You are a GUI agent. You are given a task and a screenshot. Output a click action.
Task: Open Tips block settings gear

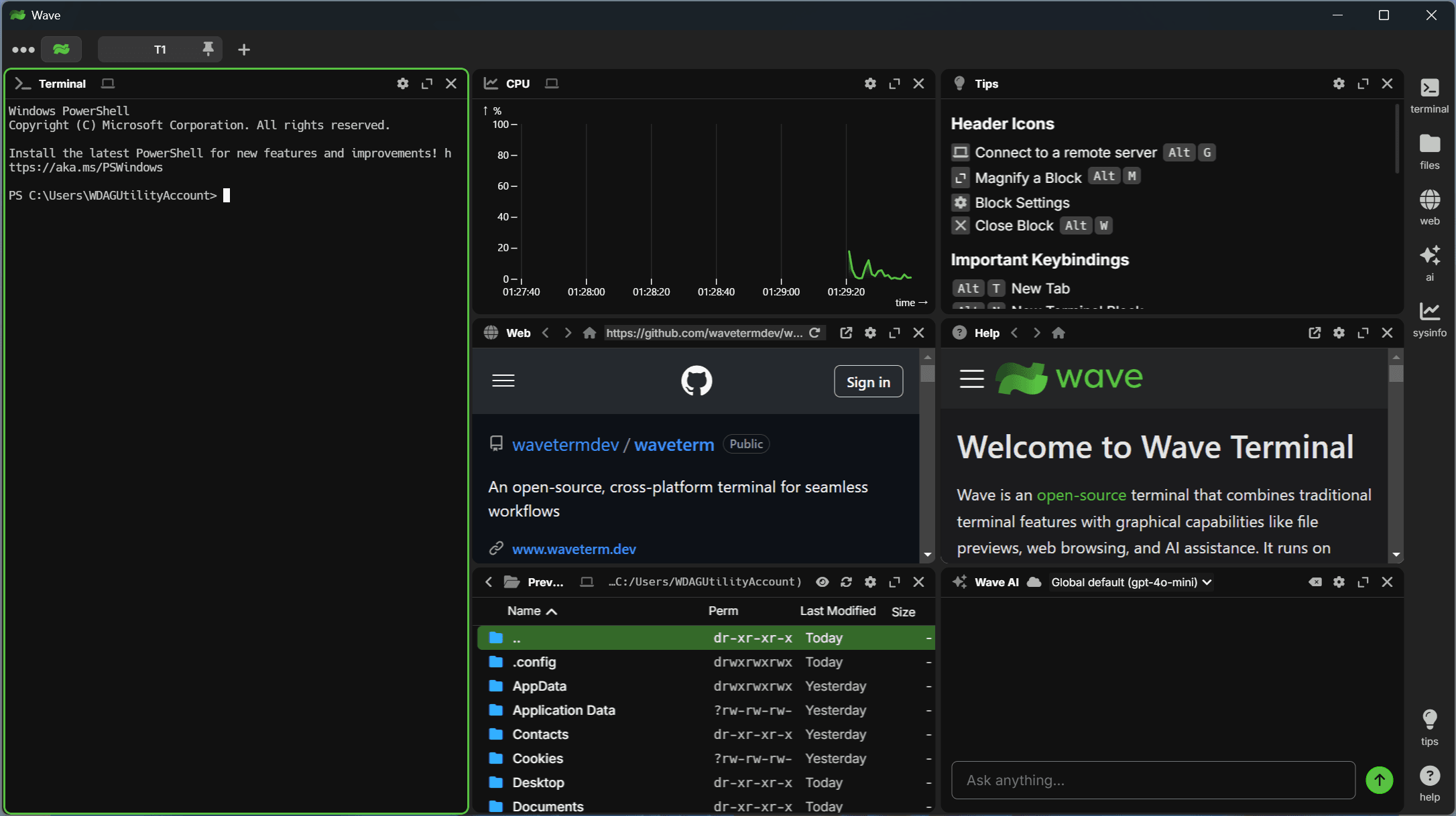1339,84
